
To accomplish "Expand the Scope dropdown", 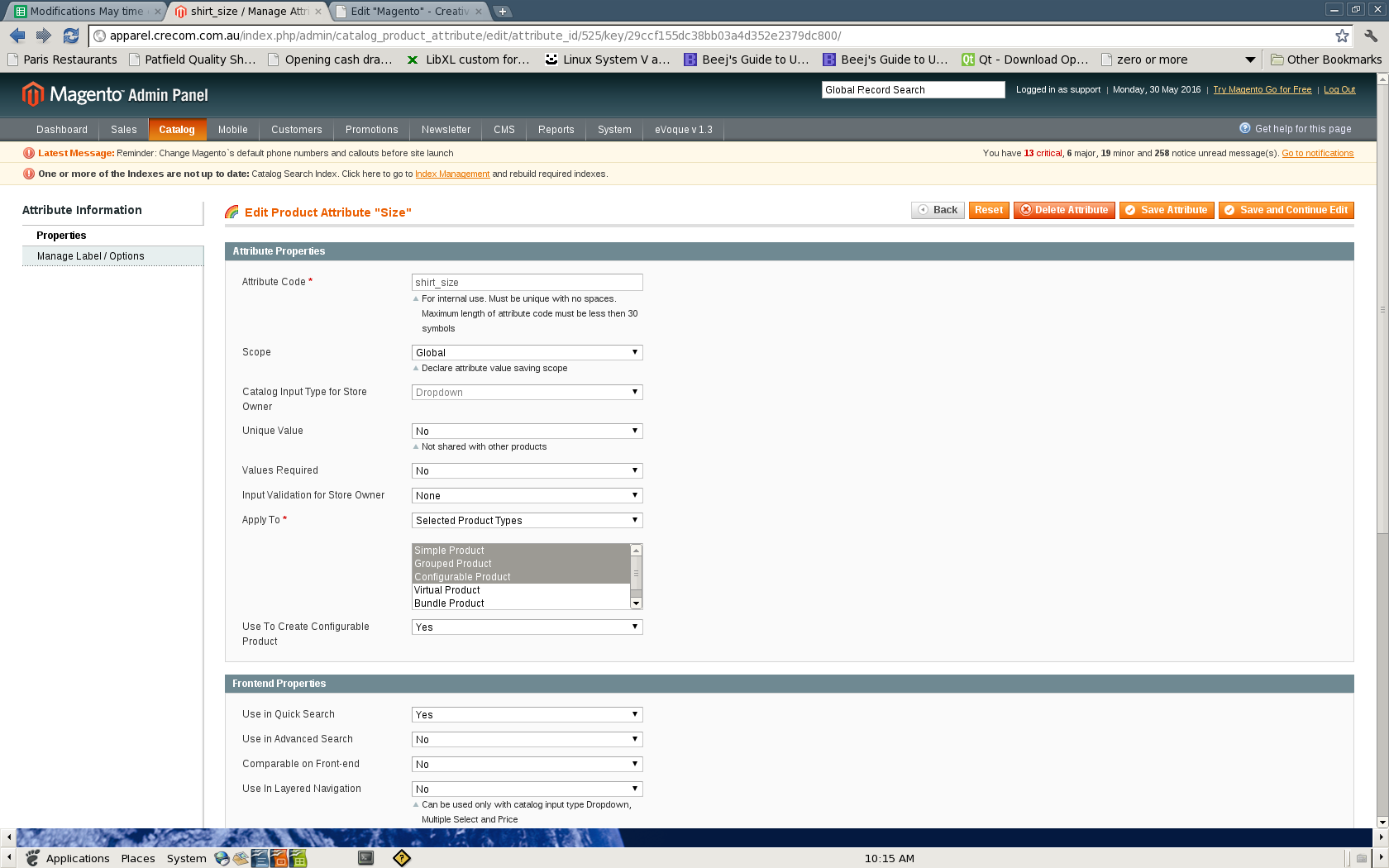I will [x=527, y=353].
